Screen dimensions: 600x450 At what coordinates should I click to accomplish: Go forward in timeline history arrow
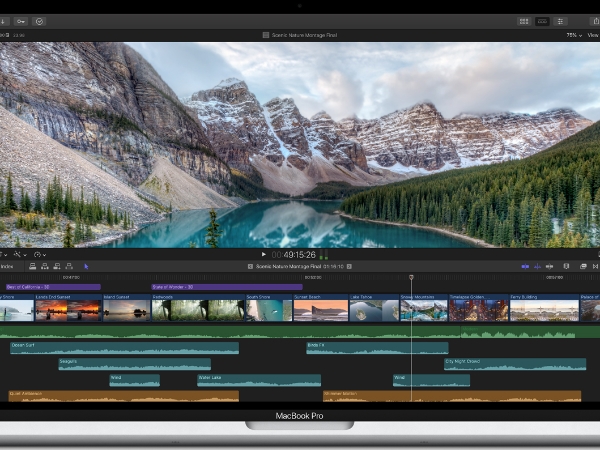(349, 266)
